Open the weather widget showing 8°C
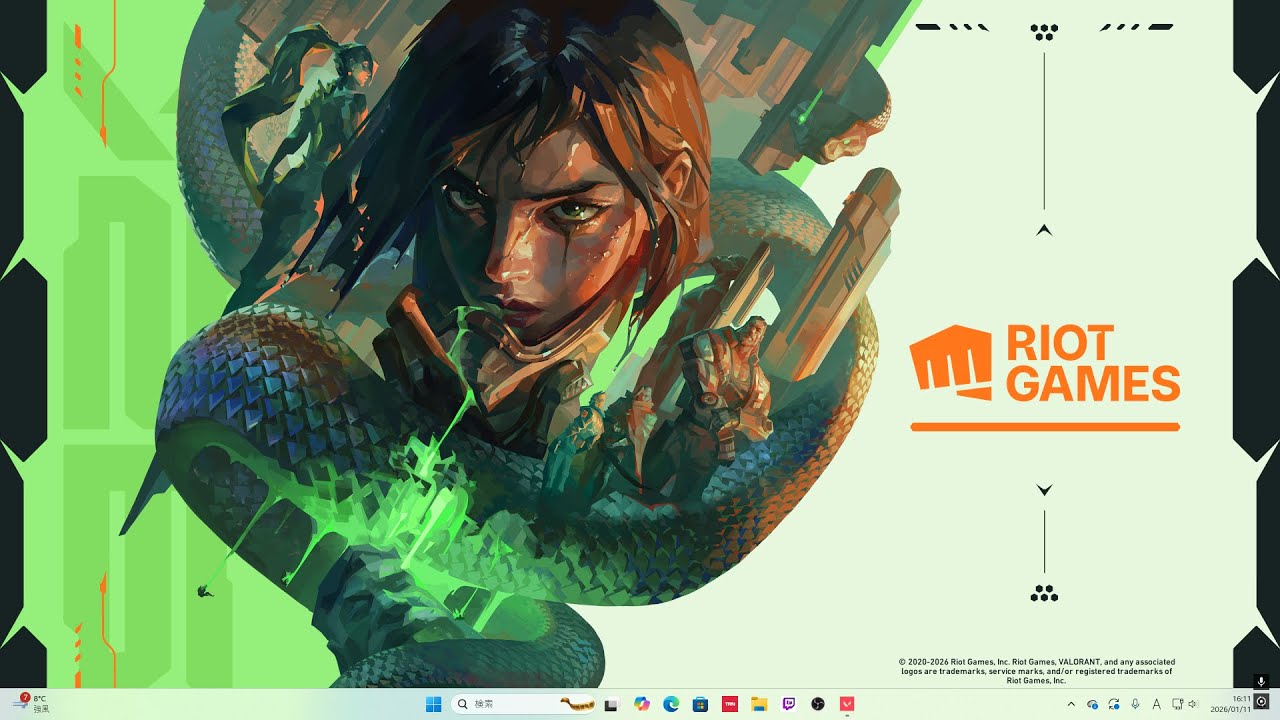The height and width of the screenshot is (720, 1280). (x=30, y=703)
